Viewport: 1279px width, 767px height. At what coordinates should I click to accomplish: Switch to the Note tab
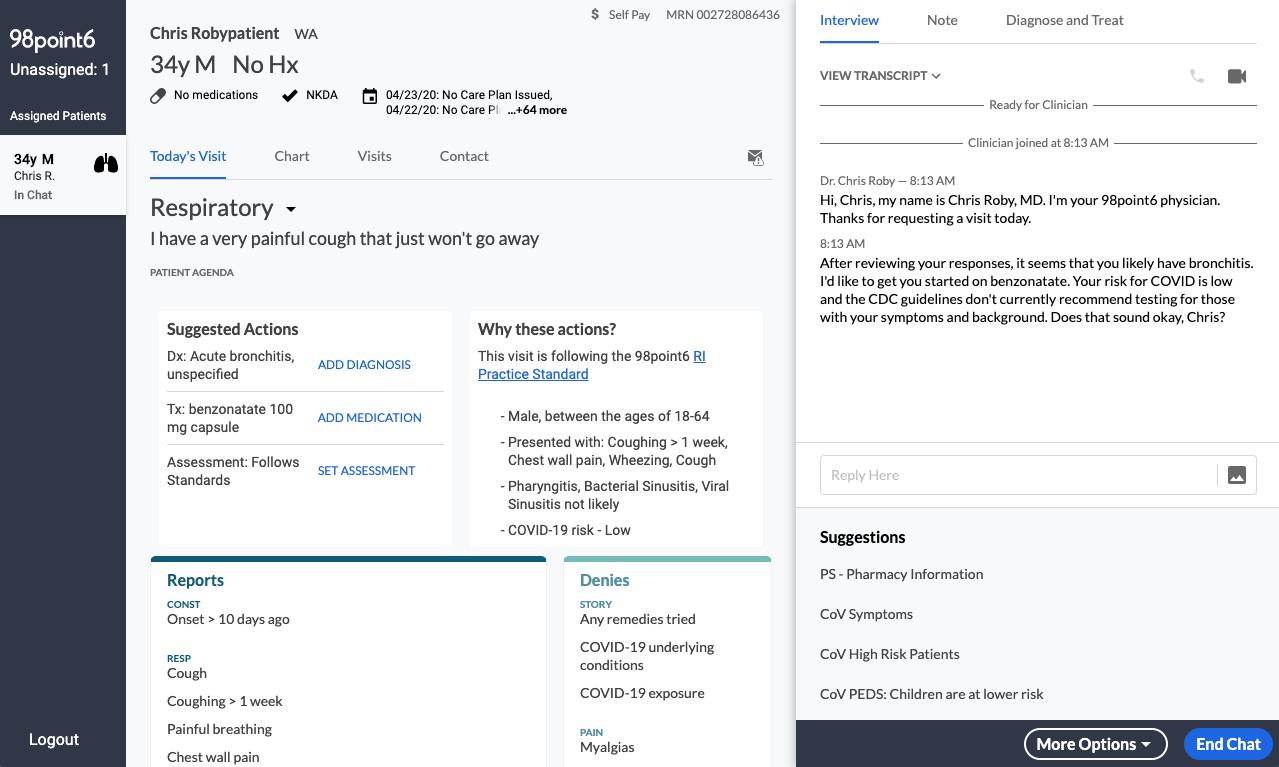coord(942,20)
